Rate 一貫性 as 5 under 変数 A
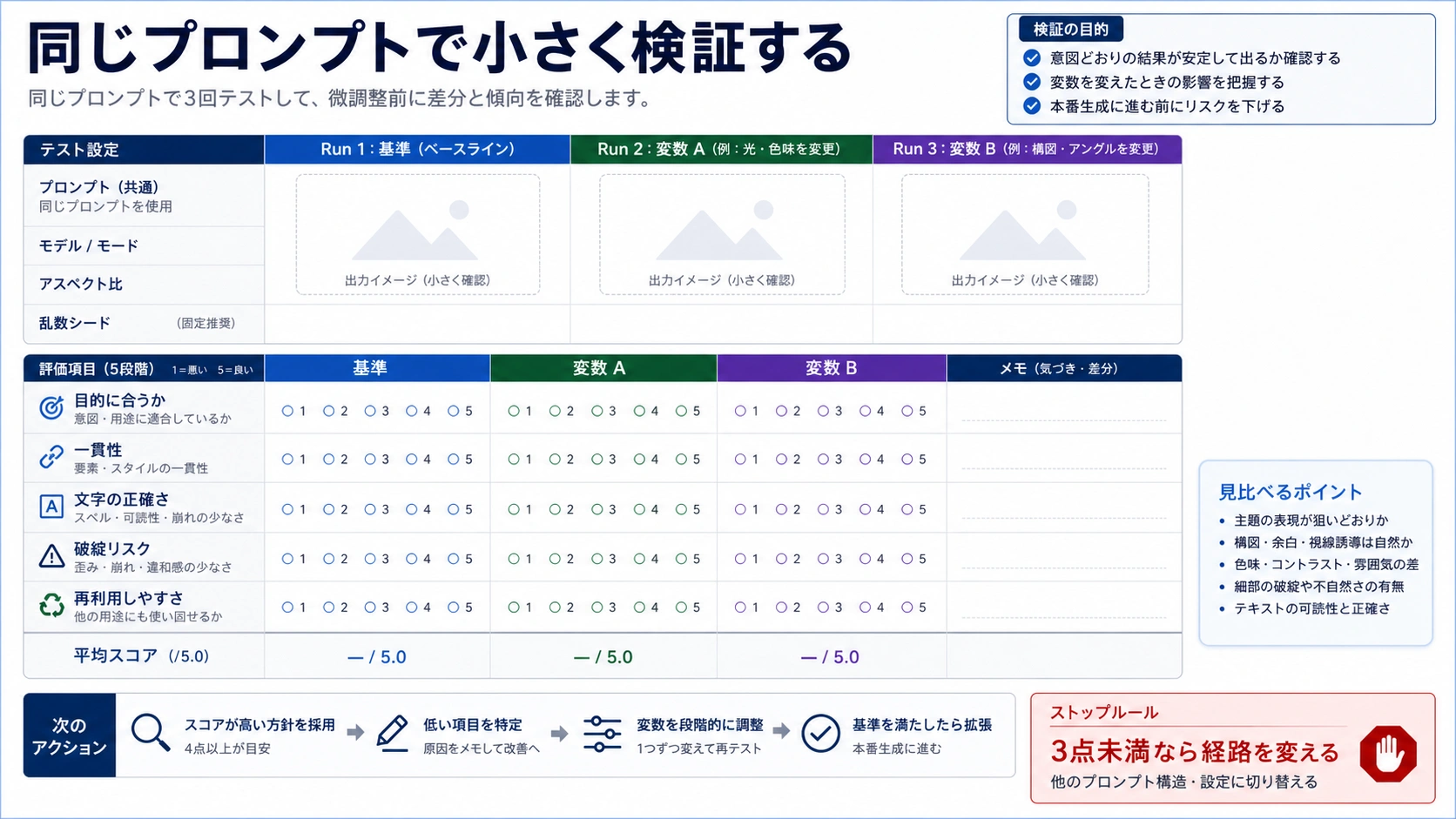This screenshot has height=819, width=1456. [x=681, y=459]
